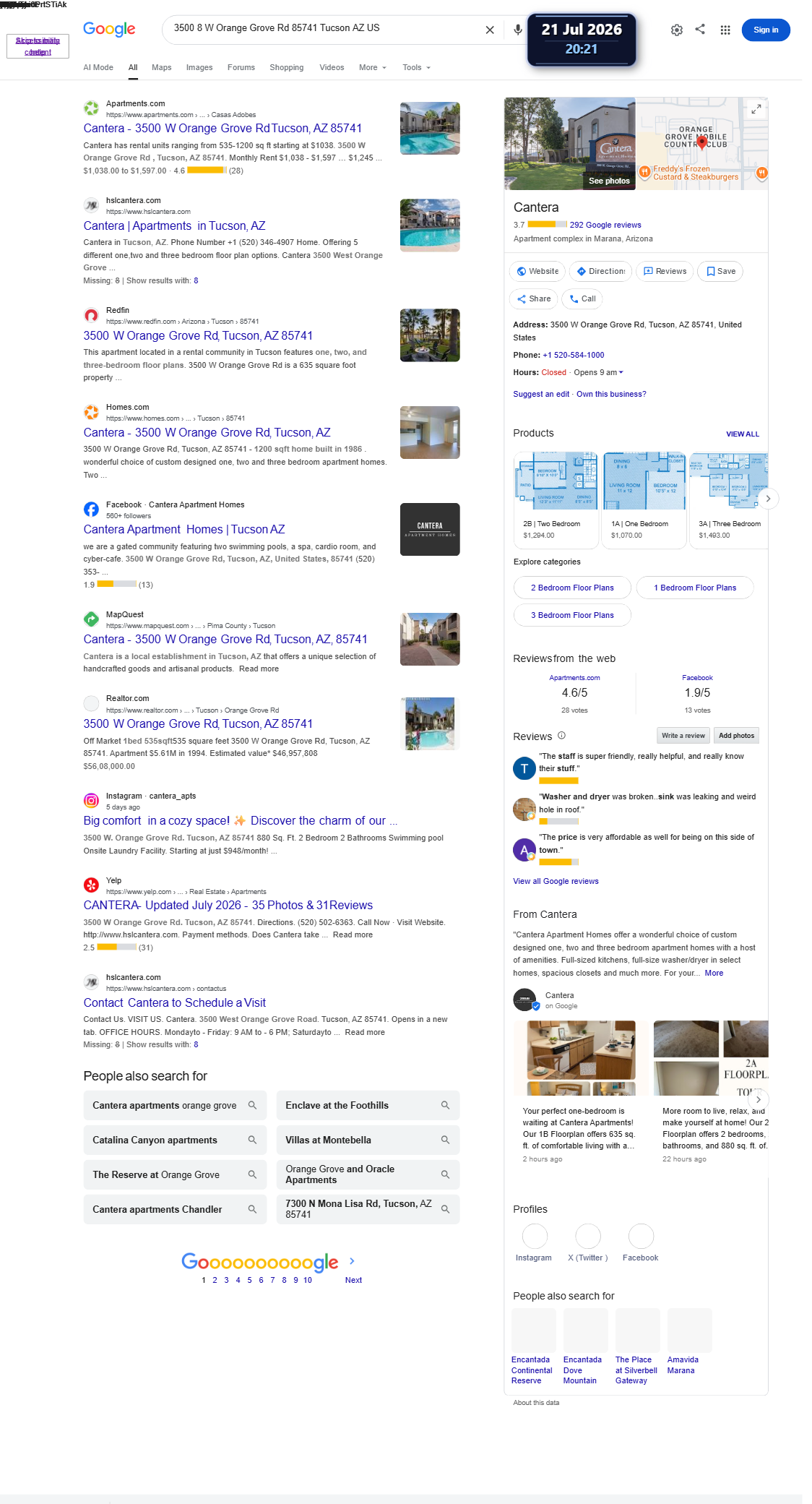Open Reviews chip in knowledge panel
This screenshot has width=812, height=1504.
(x=665, y=271)
